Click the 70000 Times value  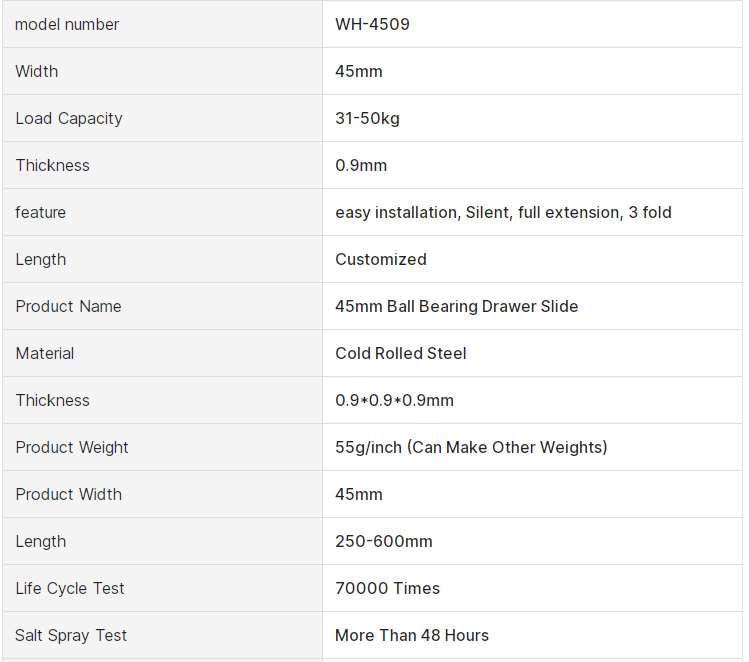pos(388,588)
